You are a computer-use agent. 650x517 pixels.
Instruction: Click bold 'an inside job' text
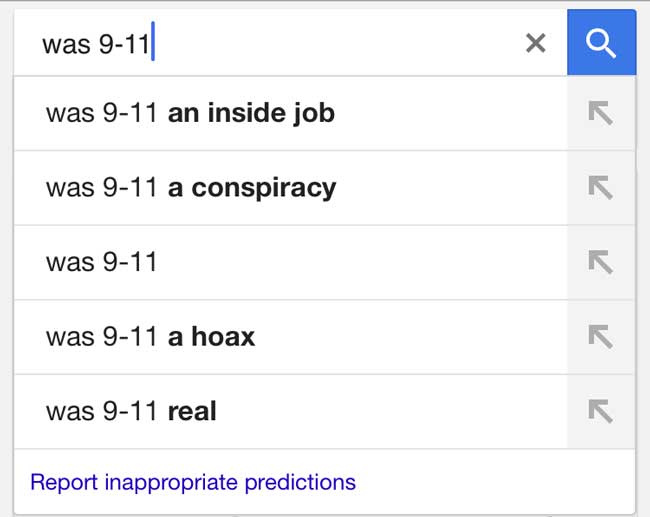(251, 113)
